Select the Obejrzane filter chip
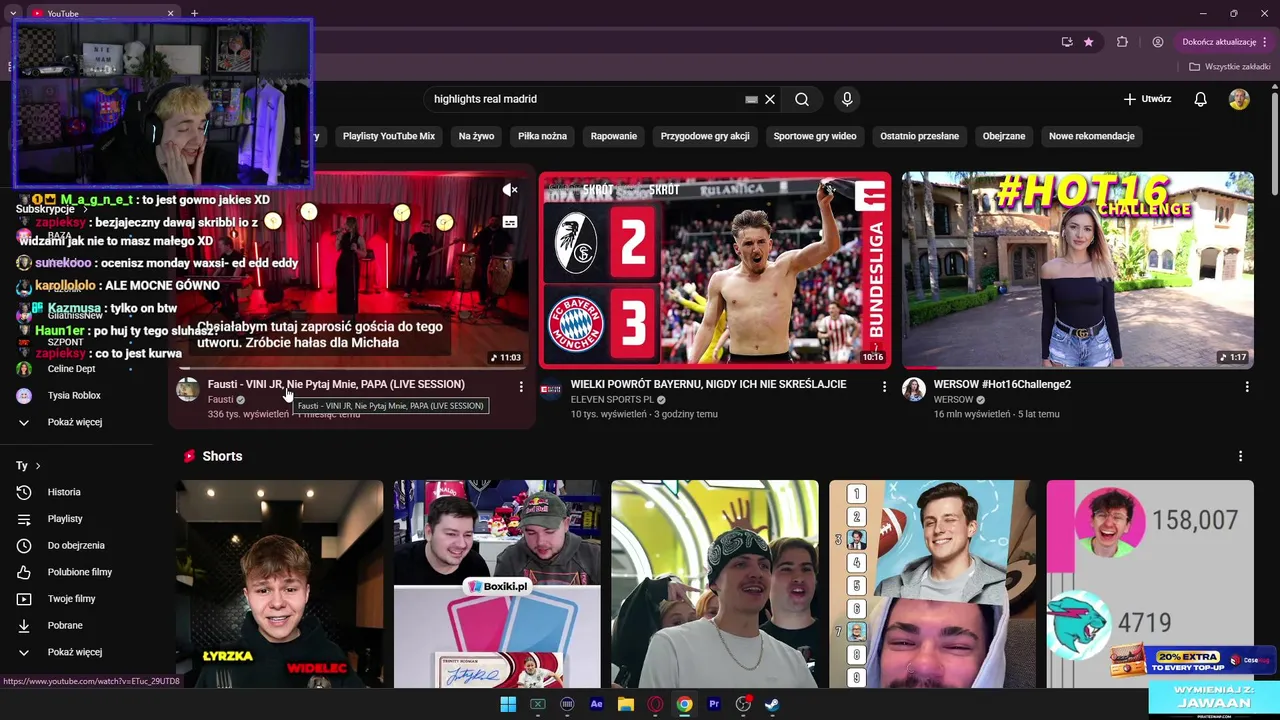This screenshot has width=1280, height=720. [x=1004, y=136]
